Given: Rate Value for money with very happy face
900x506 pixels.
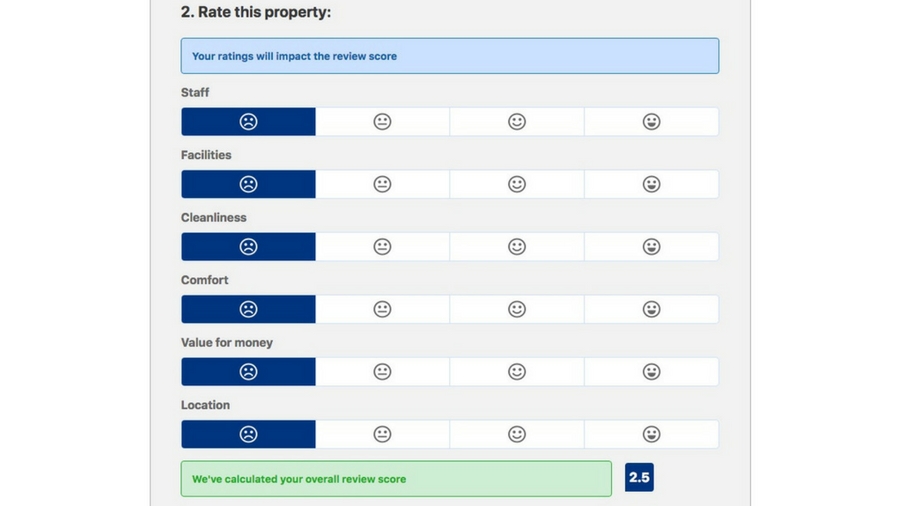Looking at the screenshot, I should (651, 372).
